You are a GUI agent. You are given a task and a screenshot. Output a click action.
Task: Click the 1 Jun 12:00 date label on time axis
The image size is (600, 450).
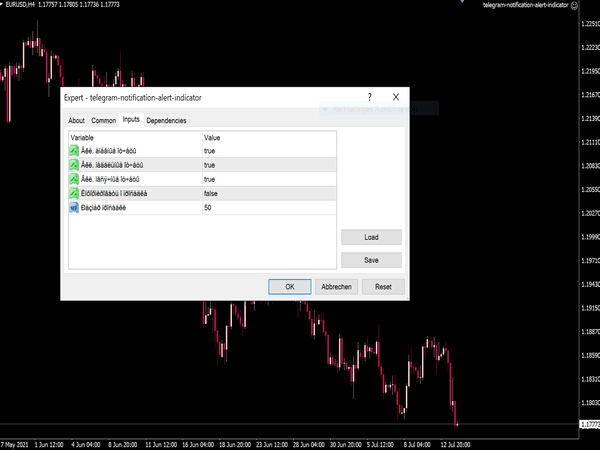(49, 445)
